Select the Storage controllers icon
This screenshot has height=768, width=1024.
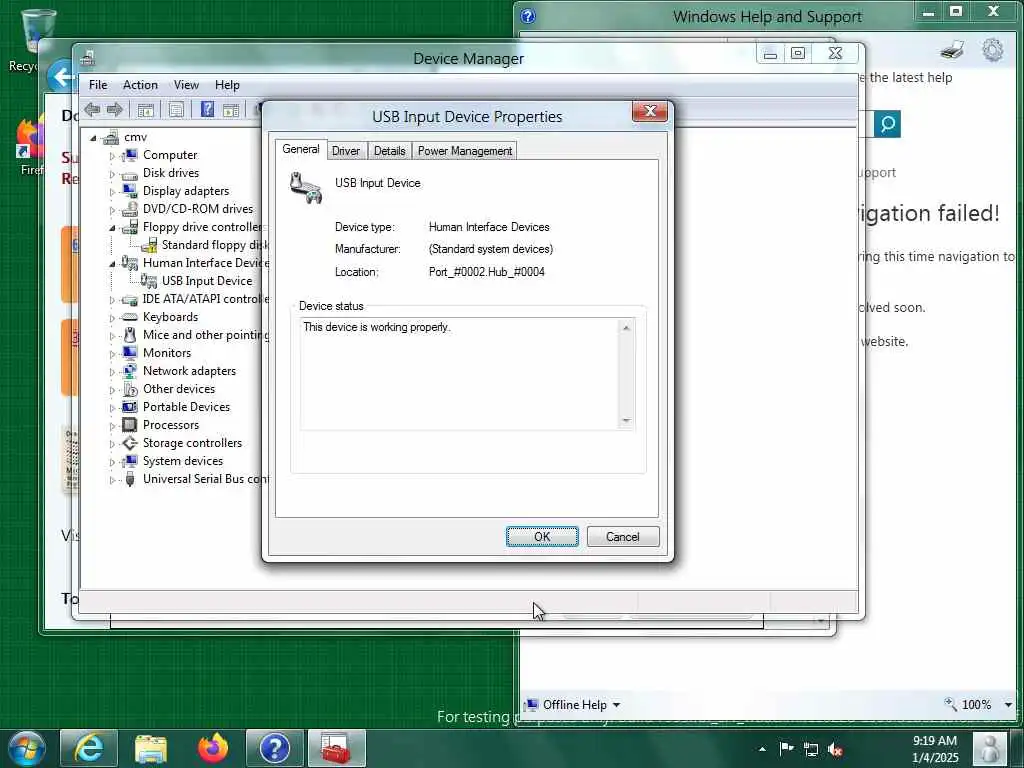pyautogui.click(x=130, y=443)
